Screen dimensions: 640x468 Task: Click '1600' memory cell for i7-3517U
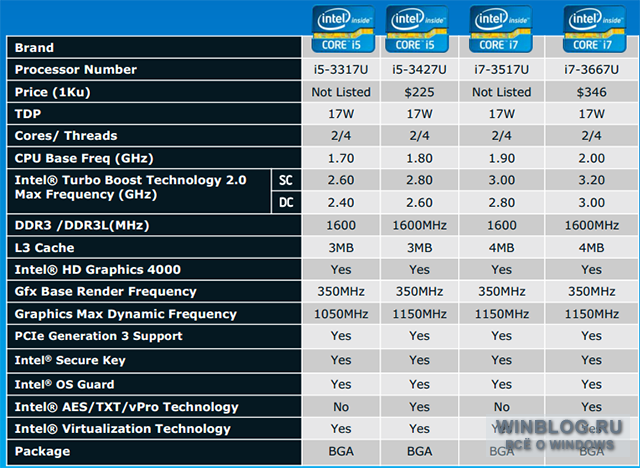tap(502, 225)
